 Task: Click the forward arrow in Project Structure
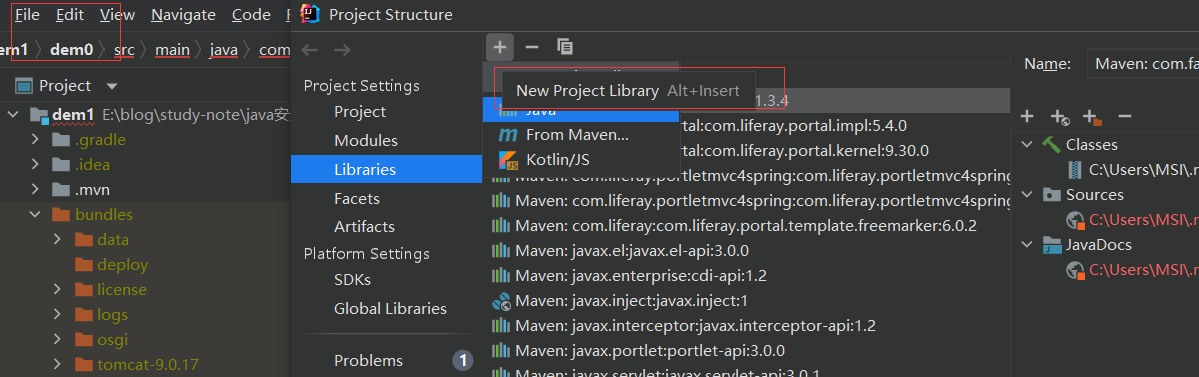(x=343, y=50)
